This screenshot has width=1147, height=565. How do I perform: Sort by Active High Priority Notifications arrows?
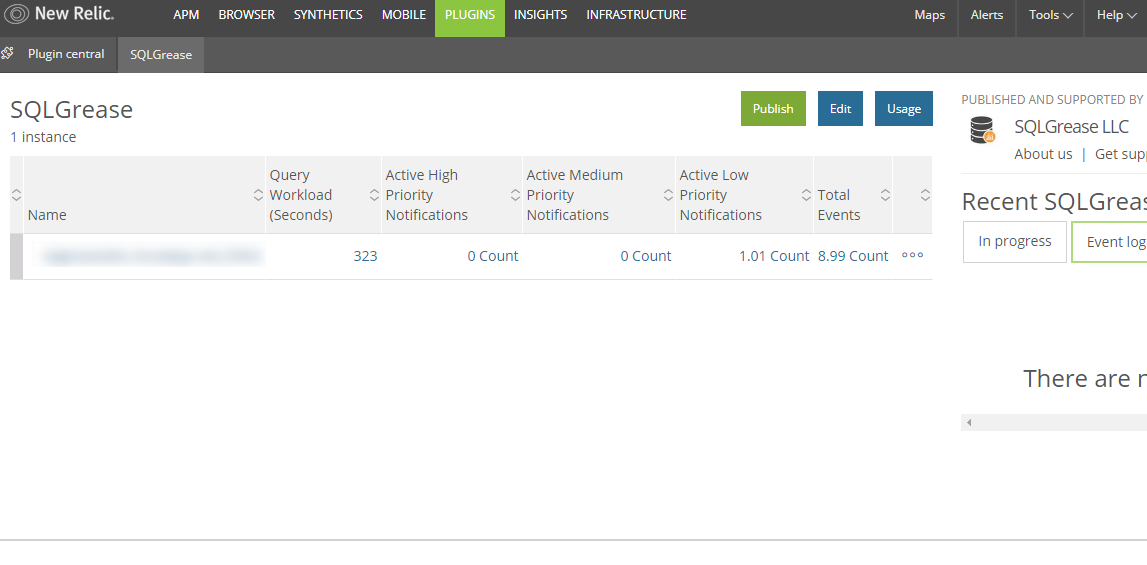[x=516, y=195]
